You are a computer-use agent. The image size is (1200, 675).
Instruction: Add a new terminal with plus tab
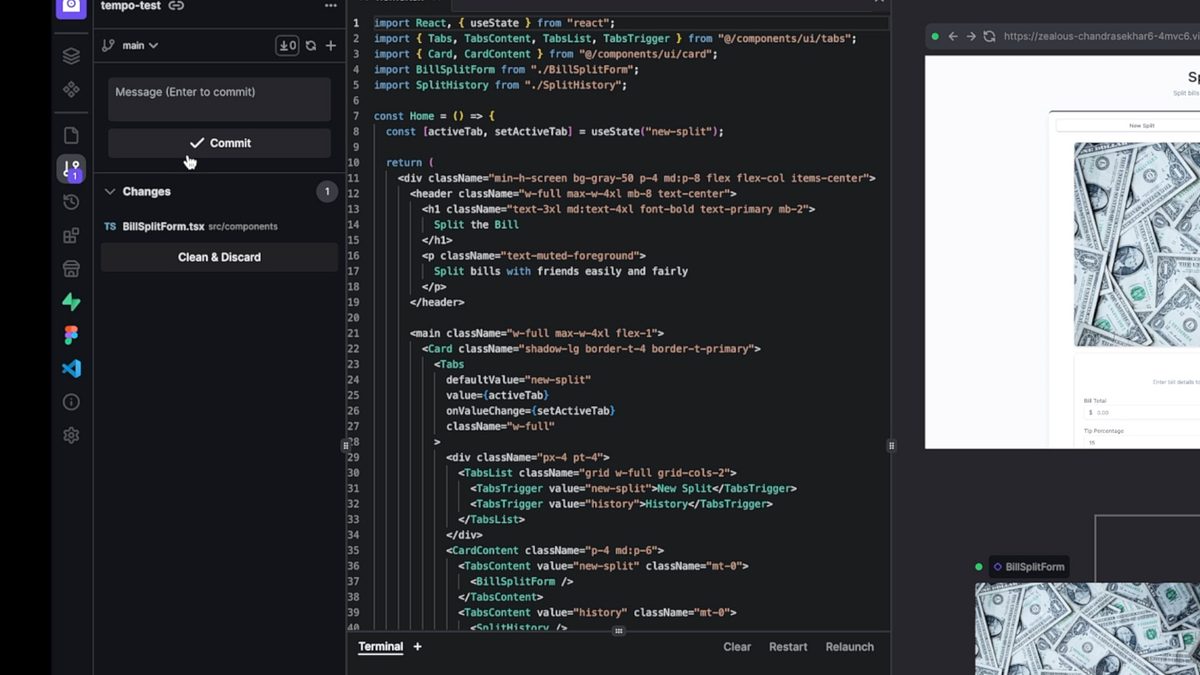[418, 647]
